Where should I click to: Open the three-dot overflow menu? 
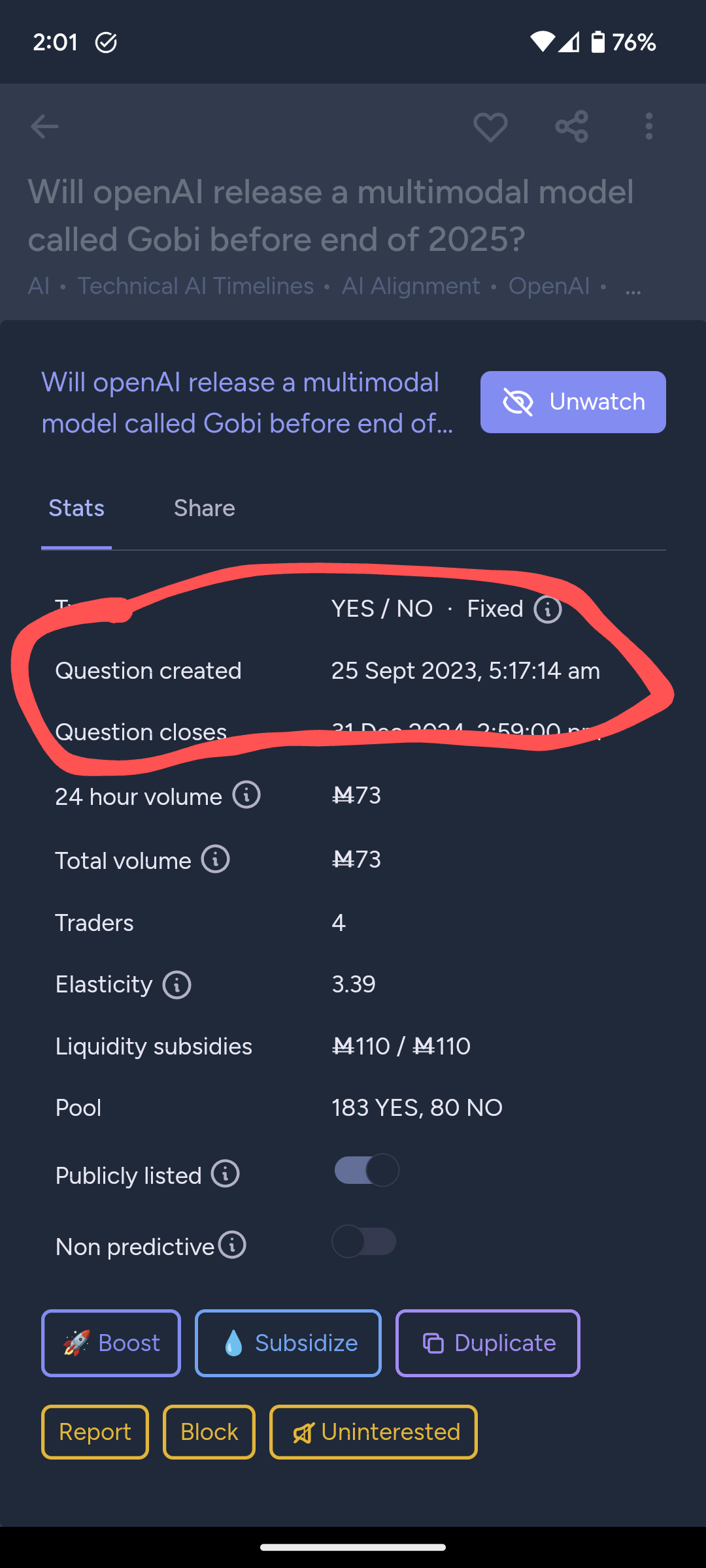tap(648, 127)
